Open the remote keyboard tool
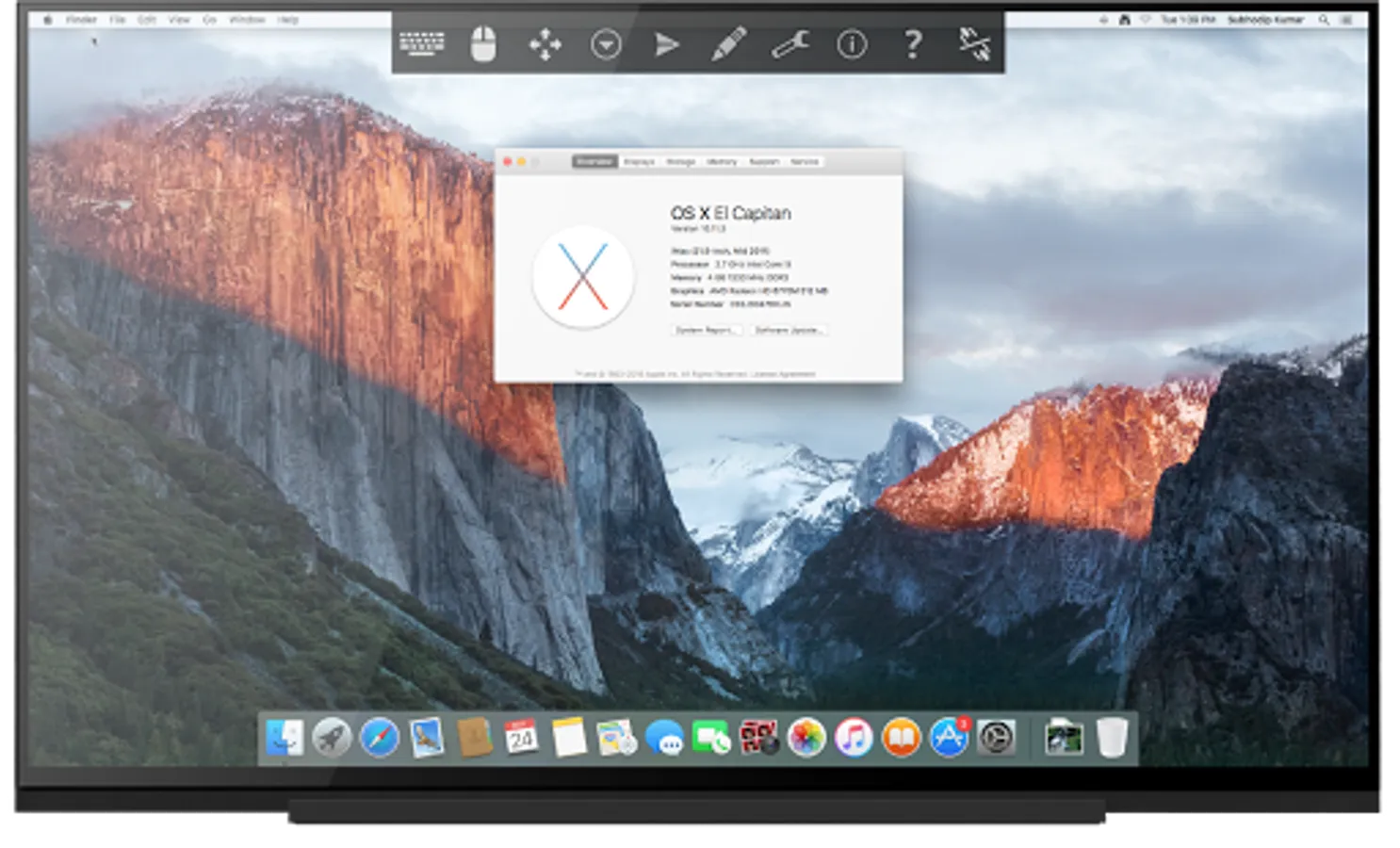The width and height of the screenshot is (1400, 848). (x=422, y=43)
